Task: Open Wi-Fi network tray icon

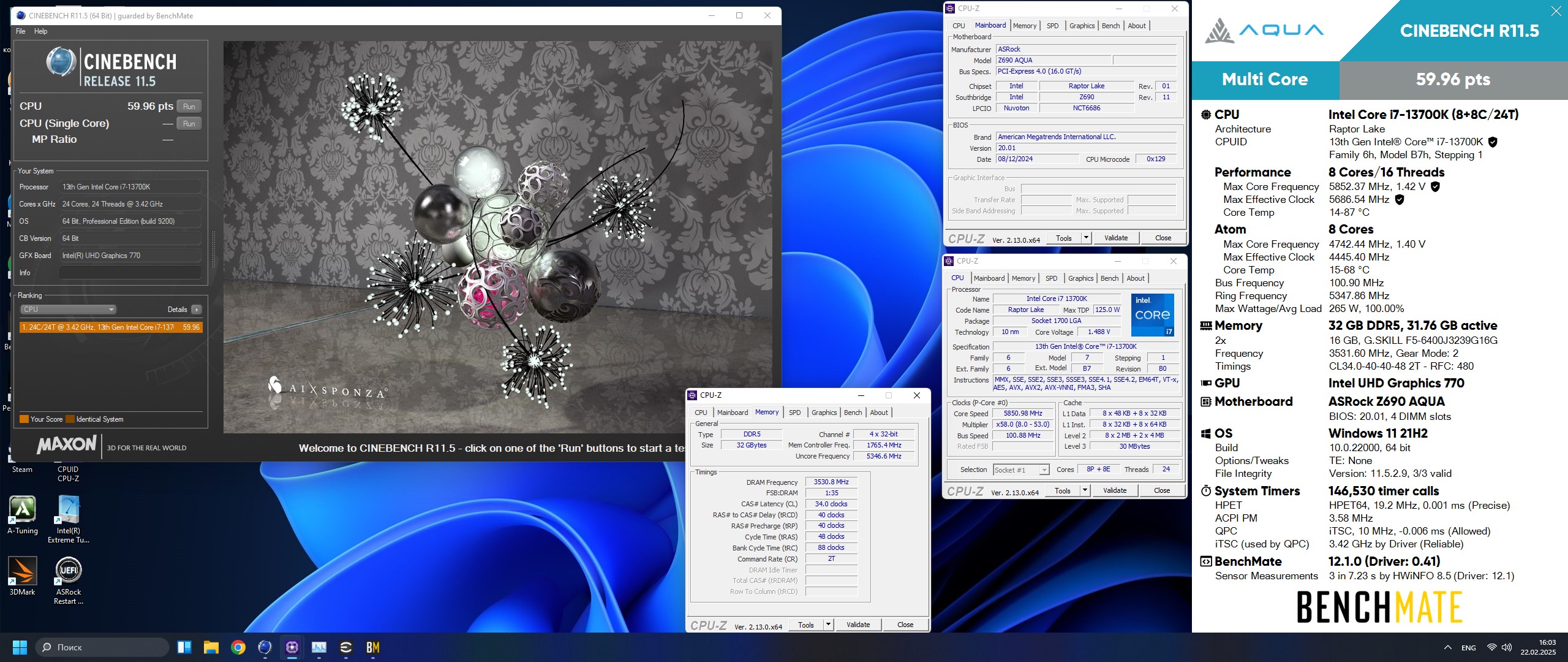Action: point(1492,647)
